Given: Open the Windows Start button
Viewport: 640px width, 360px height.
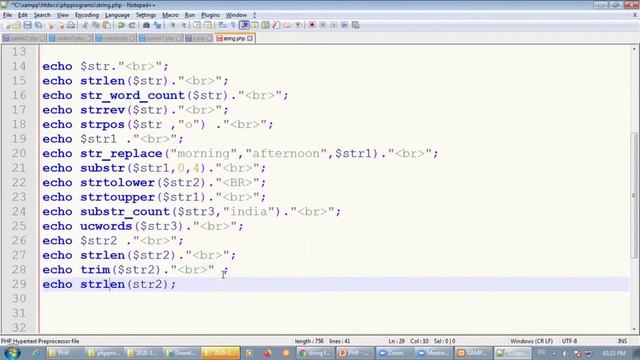Looking at the screenshot, I should point(12,353).
